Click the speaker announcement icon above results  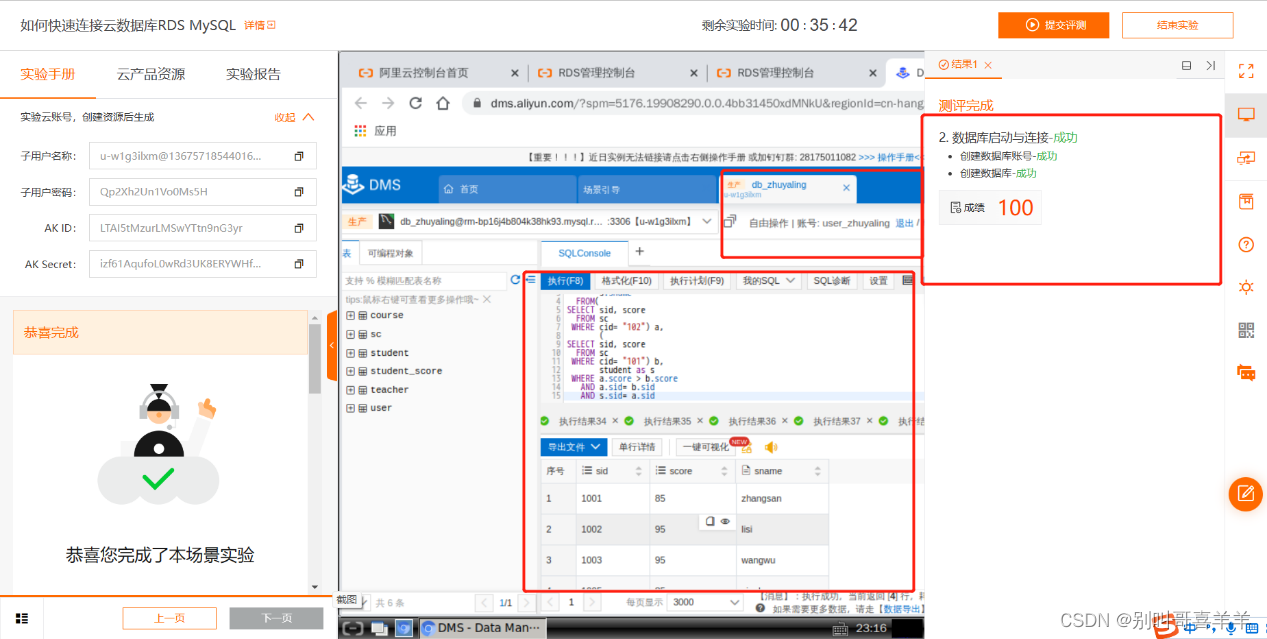[771, 447]
